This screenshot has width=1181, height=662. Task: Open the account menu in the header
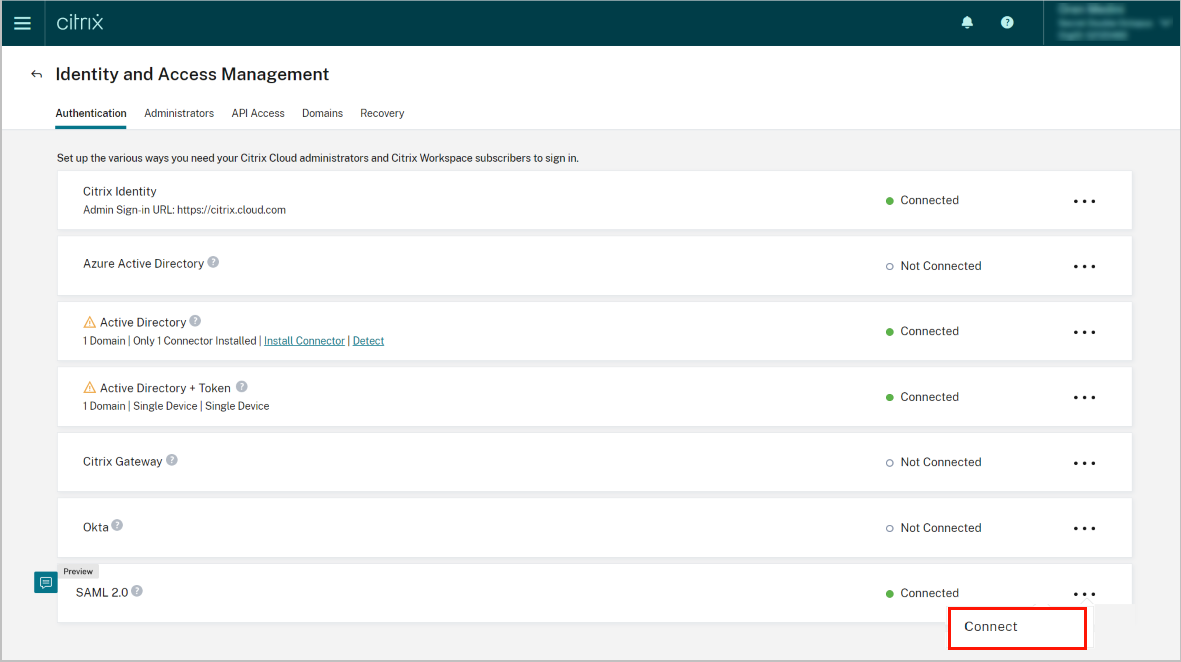coord(1112,23)
